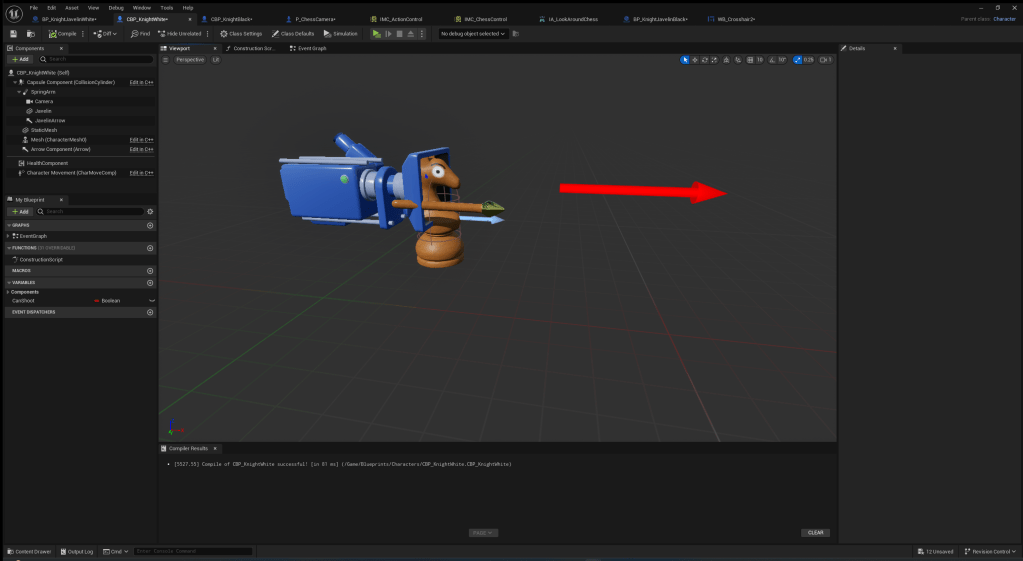Toggle rotation snapping in the viewport

(x=772, y=60)
